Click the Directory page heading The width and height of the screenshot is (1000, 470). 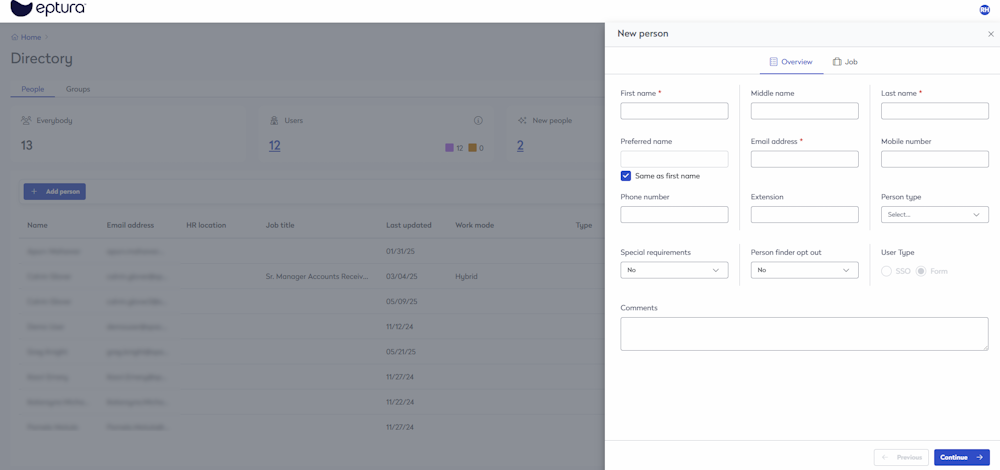[x=41, y=59]
